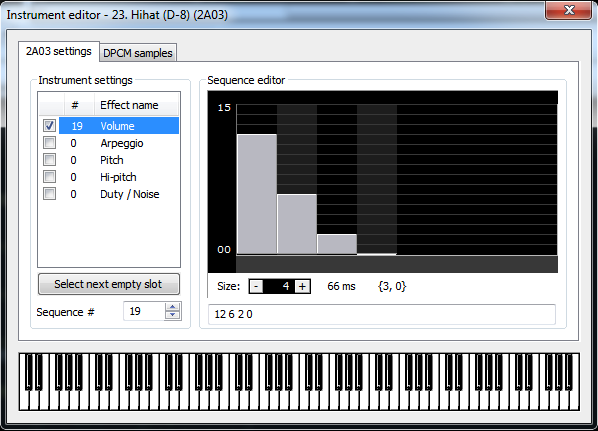The image size is (598, 431).
Task: Decrement Sequence # spinner down arrow
Action: coord(173,315)
